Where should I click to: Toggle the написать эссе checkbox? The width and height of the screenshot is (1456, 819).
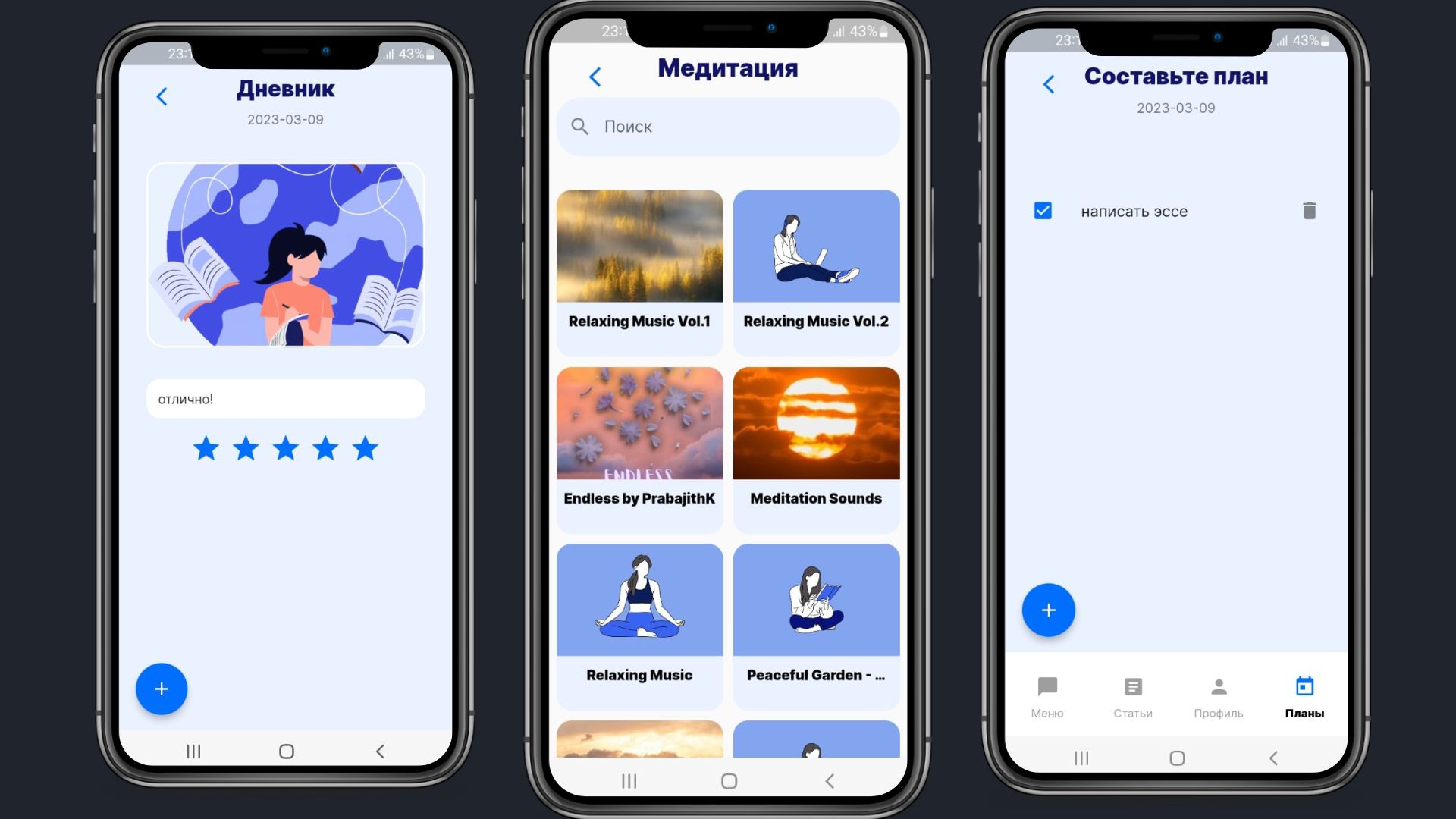pyautogui.click(x=1044, y=210)
